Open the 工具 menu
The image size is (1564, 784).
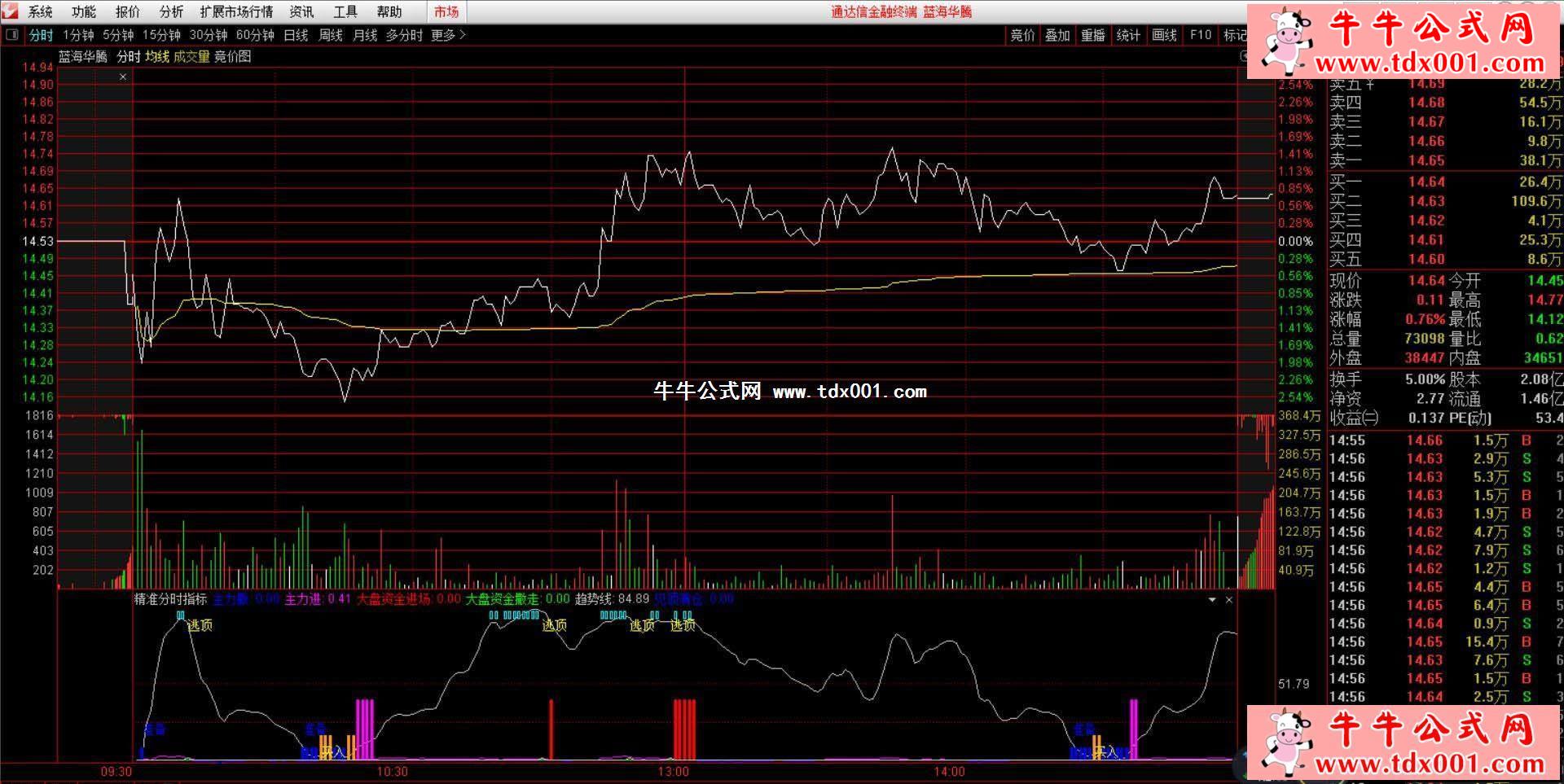345,11
